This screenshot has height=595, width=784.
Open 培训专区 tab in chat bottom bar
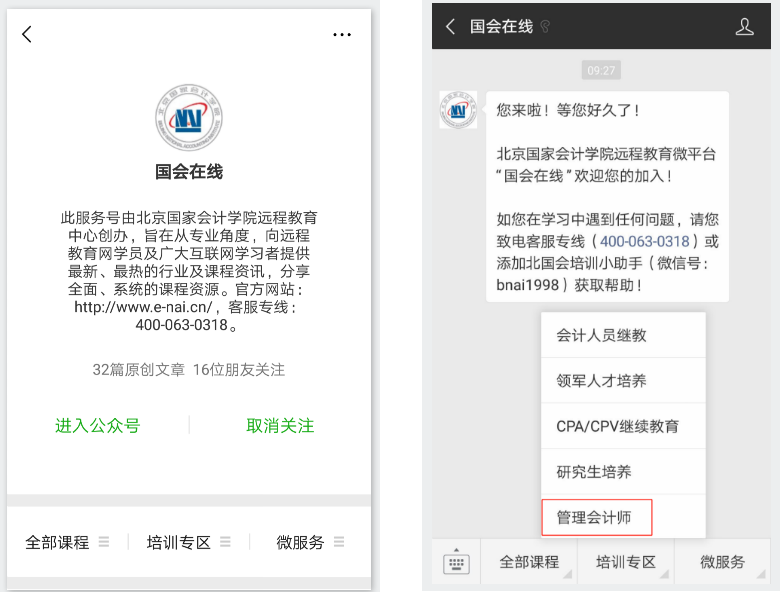626,562
